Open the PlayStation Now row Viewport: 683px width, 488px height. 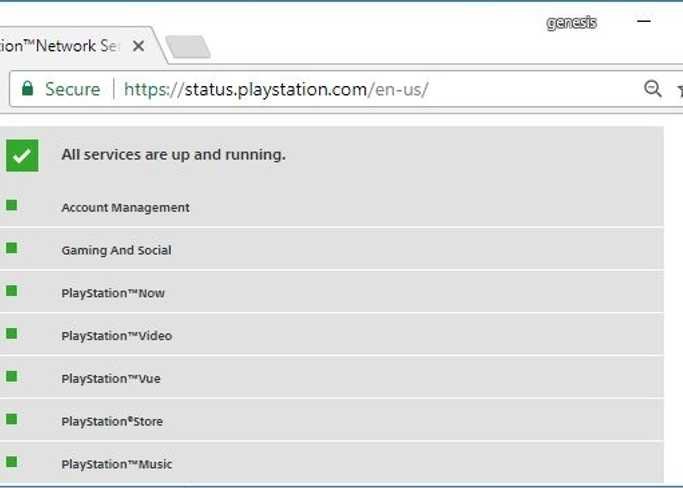(x=331, y=291)
